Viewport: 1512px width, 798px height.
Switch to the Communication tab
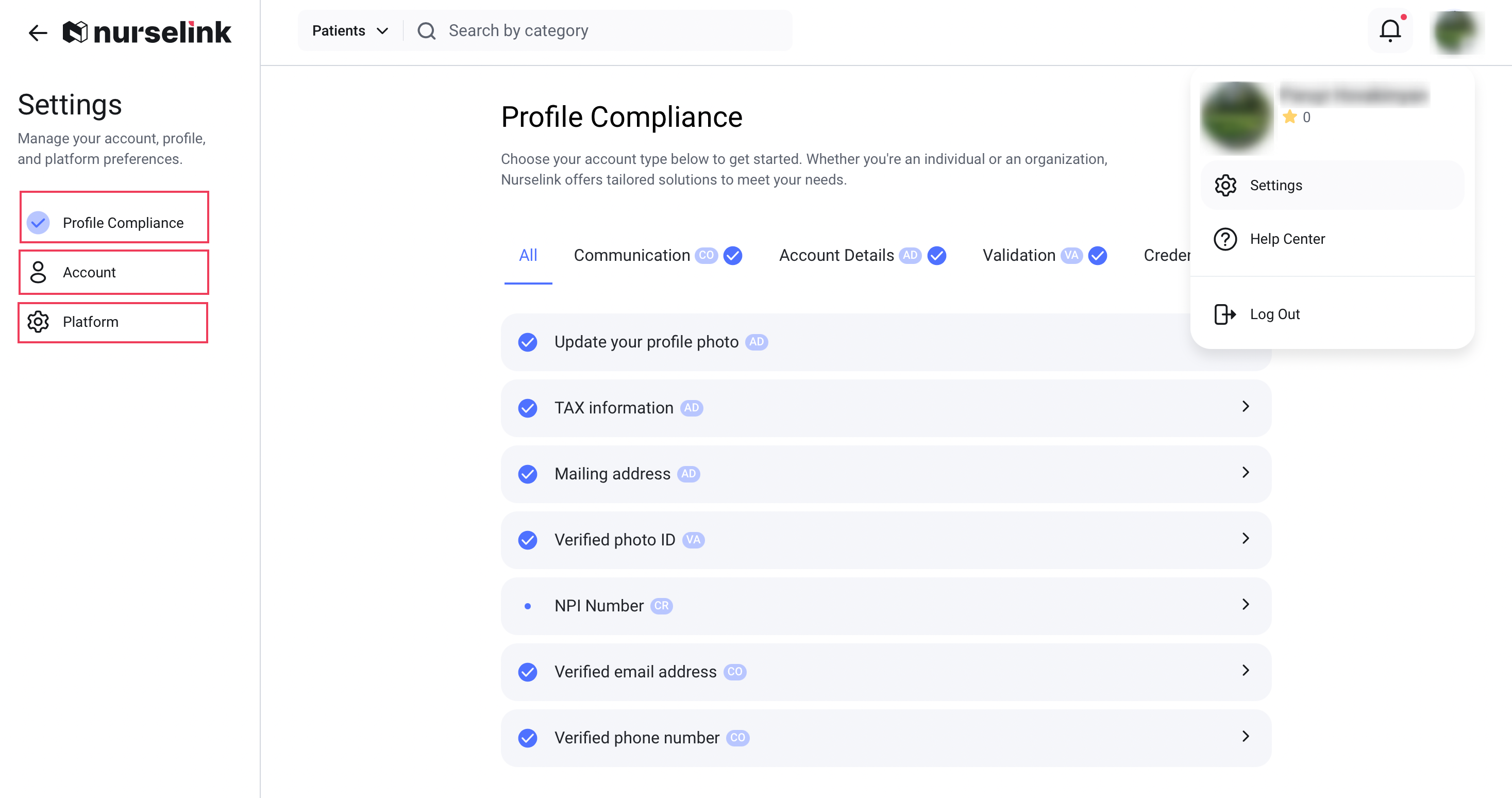coord(632,255)
